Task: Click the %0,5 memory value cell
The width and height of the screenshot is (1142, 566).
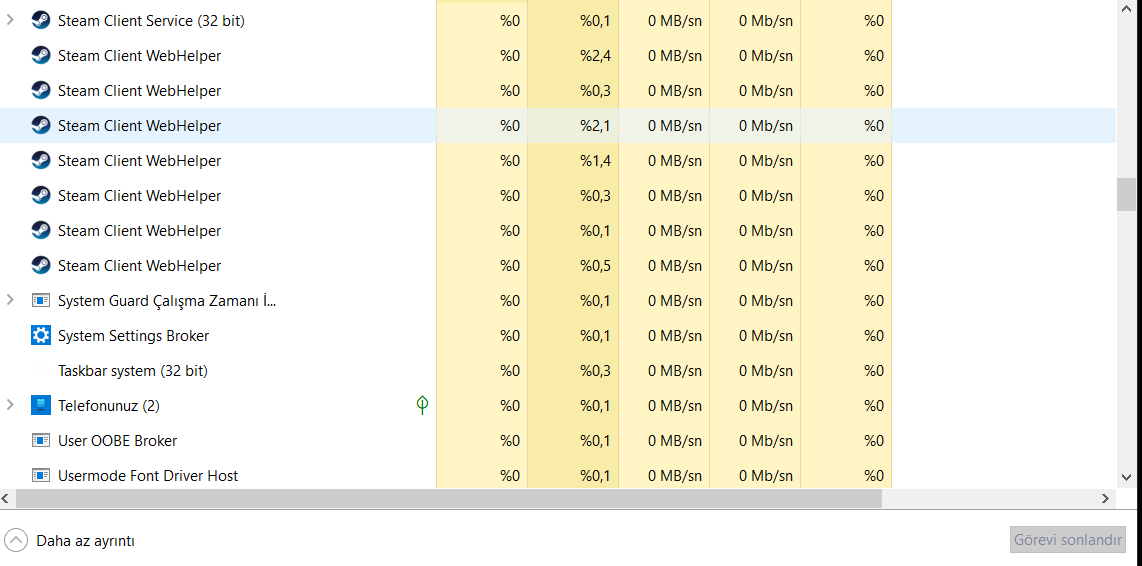Action: click(x=572, y=265)
